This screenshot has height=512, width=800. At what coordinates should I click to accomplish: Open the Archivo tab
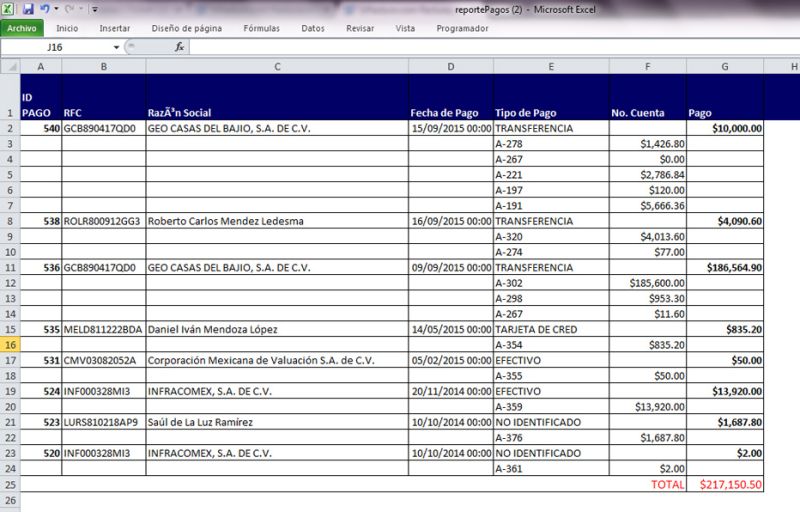(22, 29)
